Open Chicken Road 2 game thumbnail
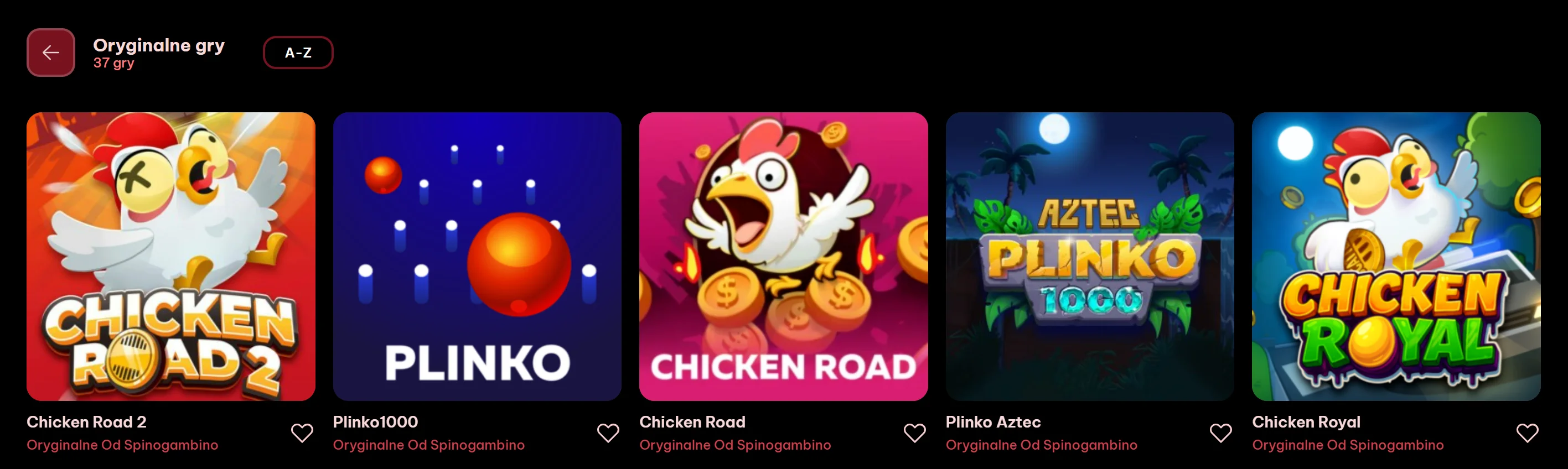Image resolution: width=1568 pixels, height=469 pixels. coord(171,256)
